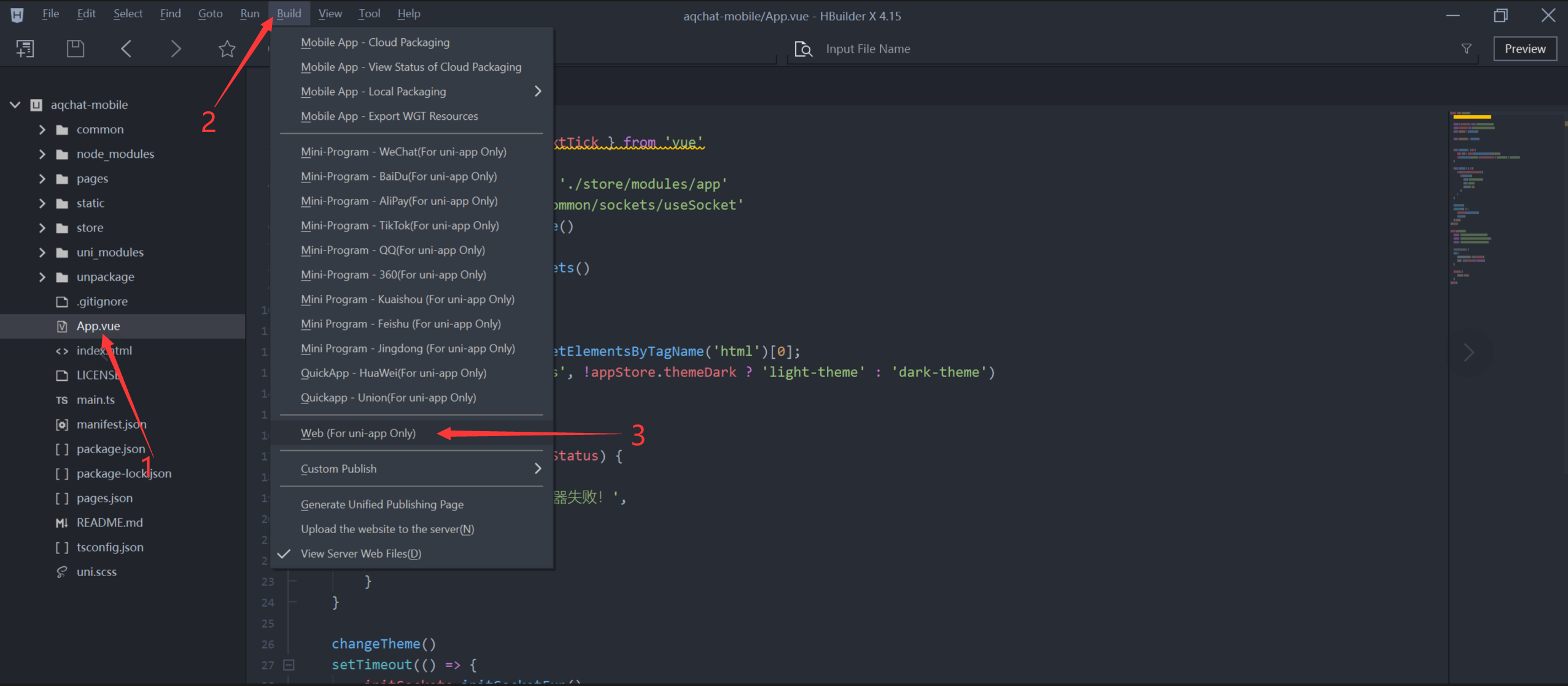Image resolution: width=1568 pixels, height=686 pixels.
Task: Expand the unpackage folder
Action: [42, 277]
